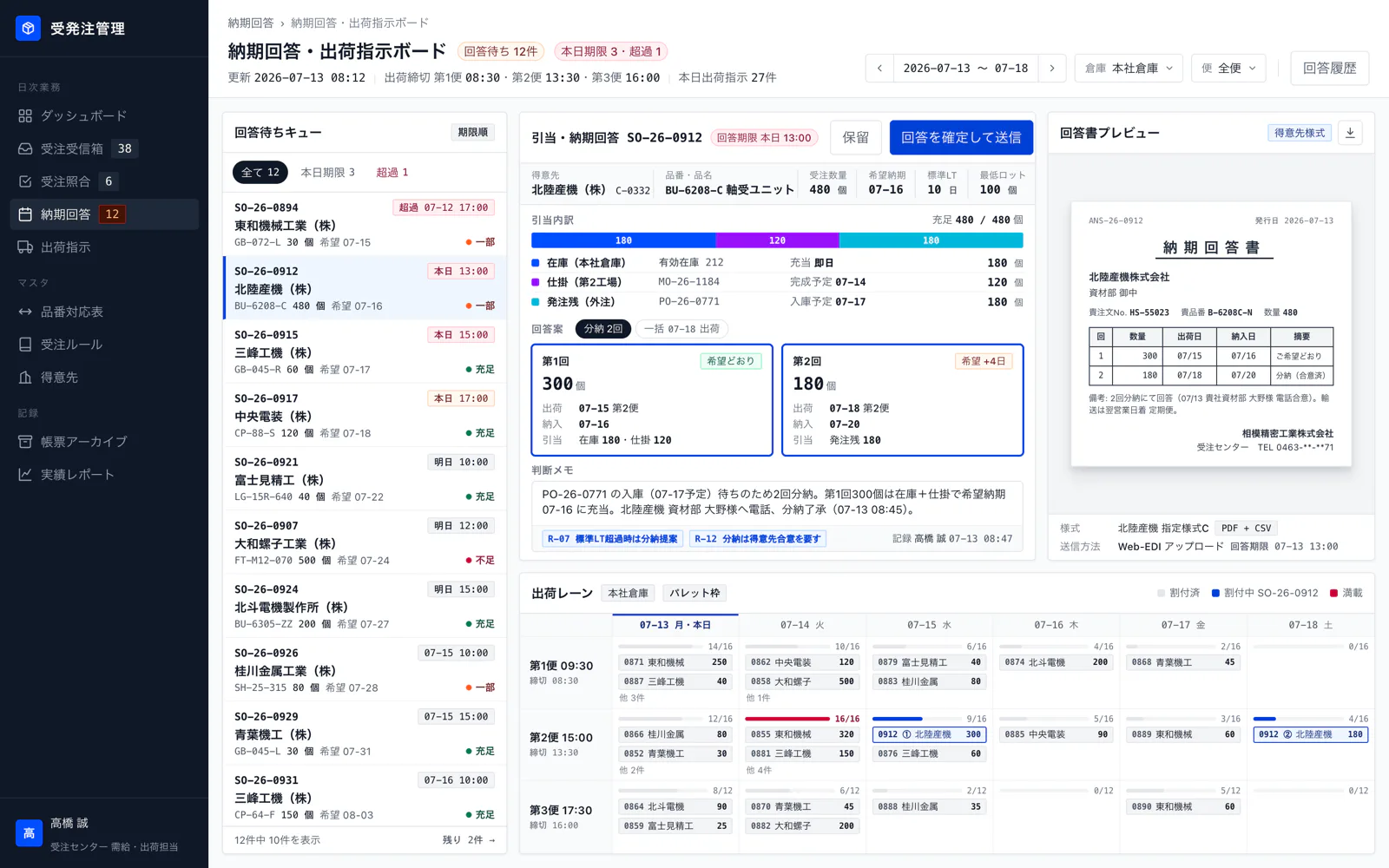1389x868 pixels.
Task: Click the 品番対応表 arrows icon
Action: click(25, 312)
